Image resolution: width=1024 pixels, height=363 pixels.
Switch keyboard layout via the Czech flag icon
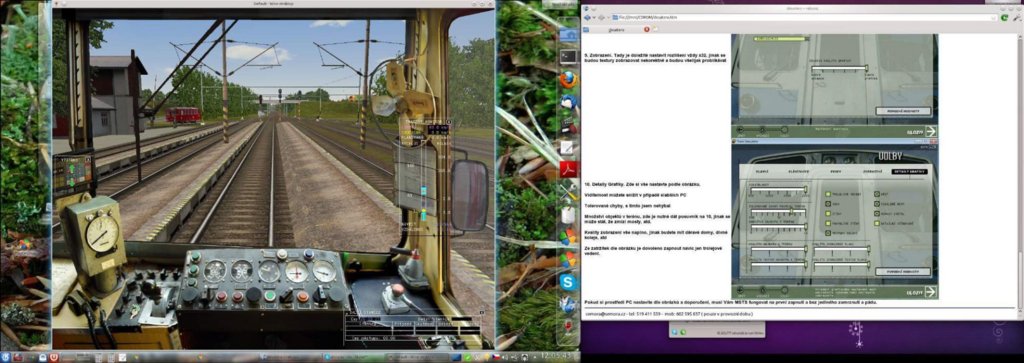(x=496, y=358)
